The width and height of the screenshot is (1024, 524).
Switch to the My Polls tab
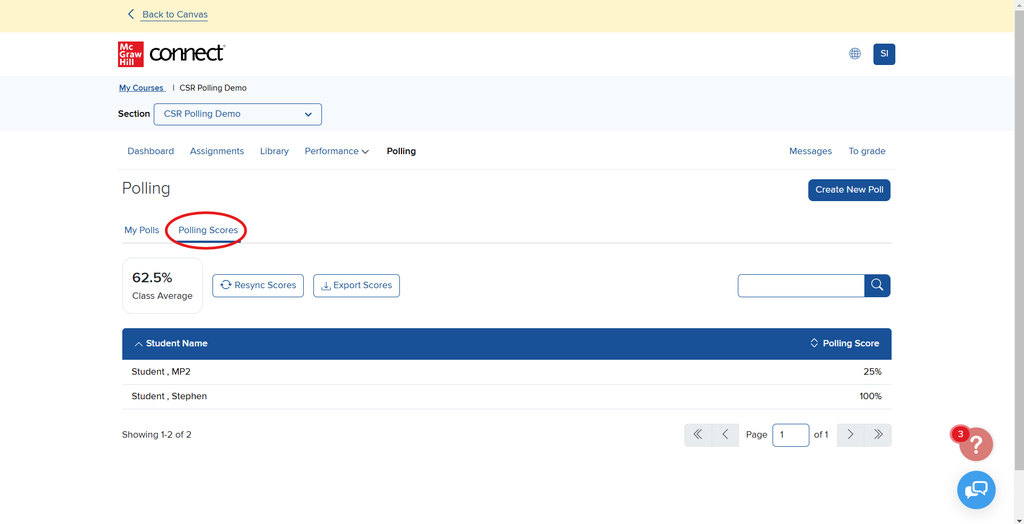(141, 230)
